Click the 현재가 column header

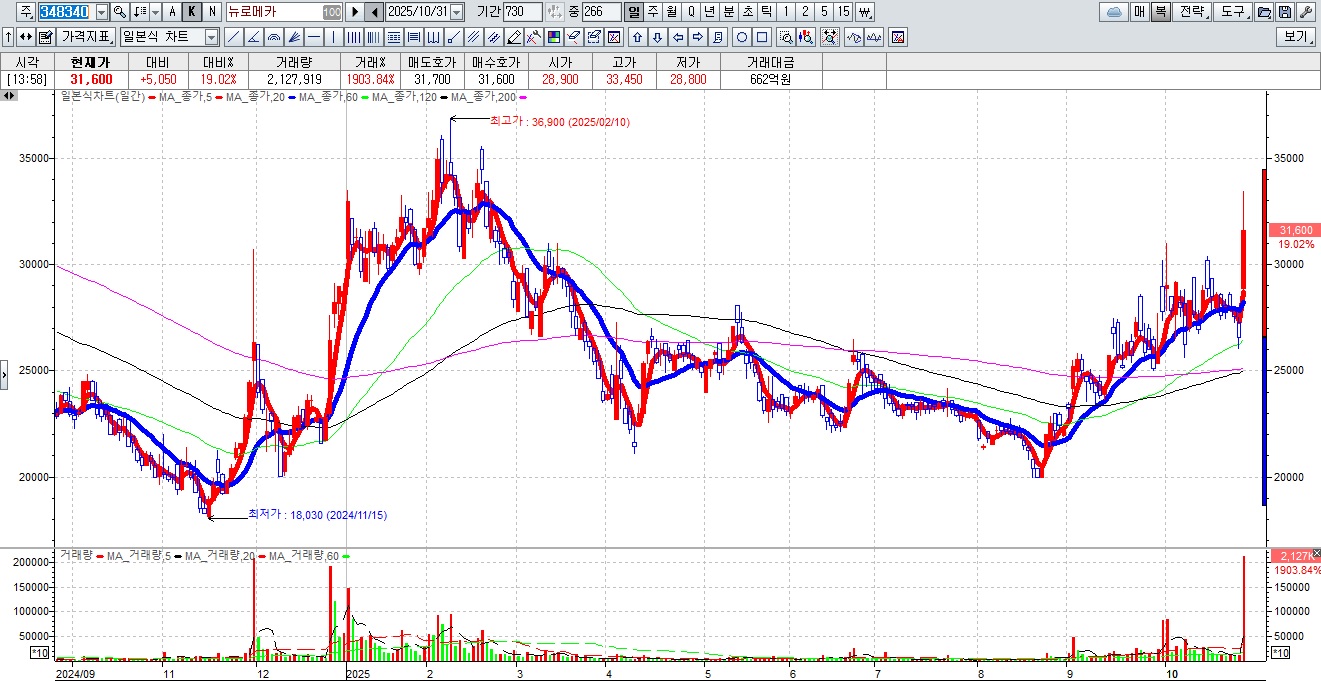click(x=91, y=62)
